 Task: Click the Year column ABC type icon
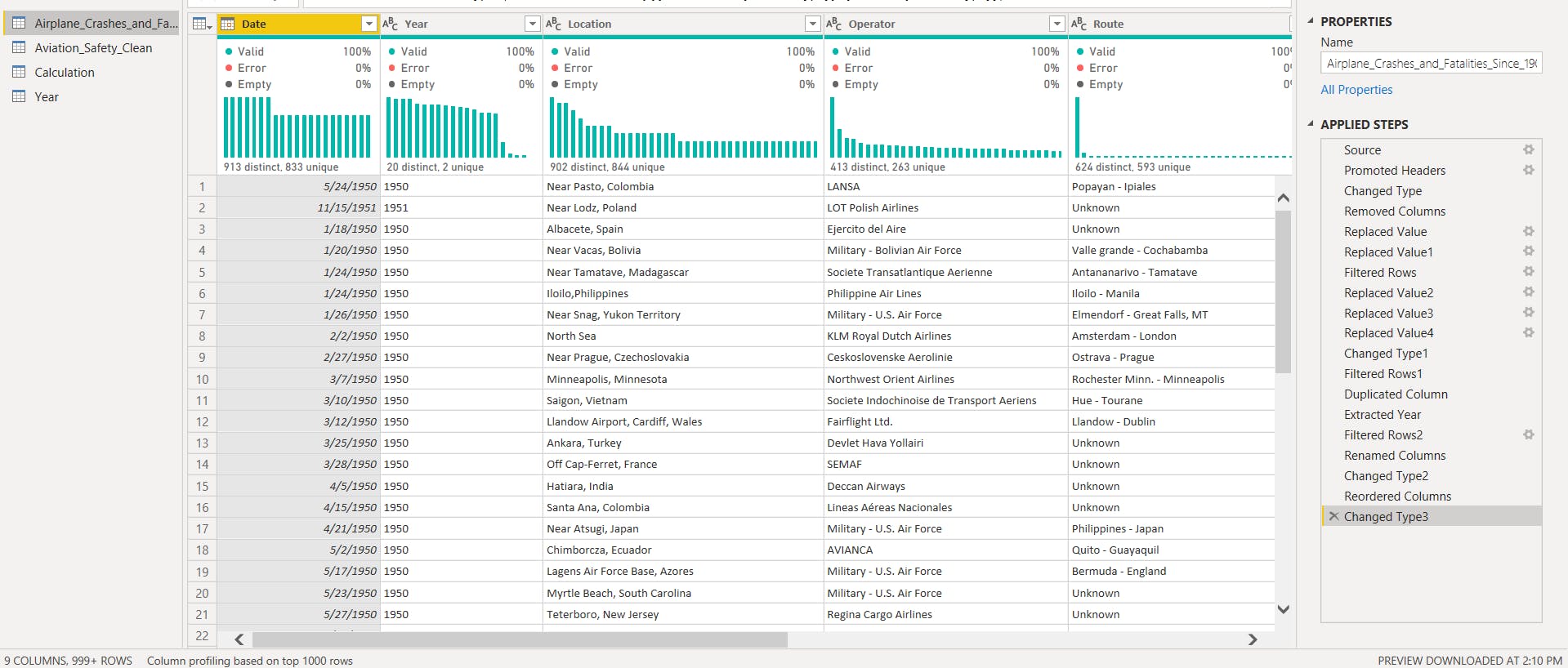(x=391, y=24)
